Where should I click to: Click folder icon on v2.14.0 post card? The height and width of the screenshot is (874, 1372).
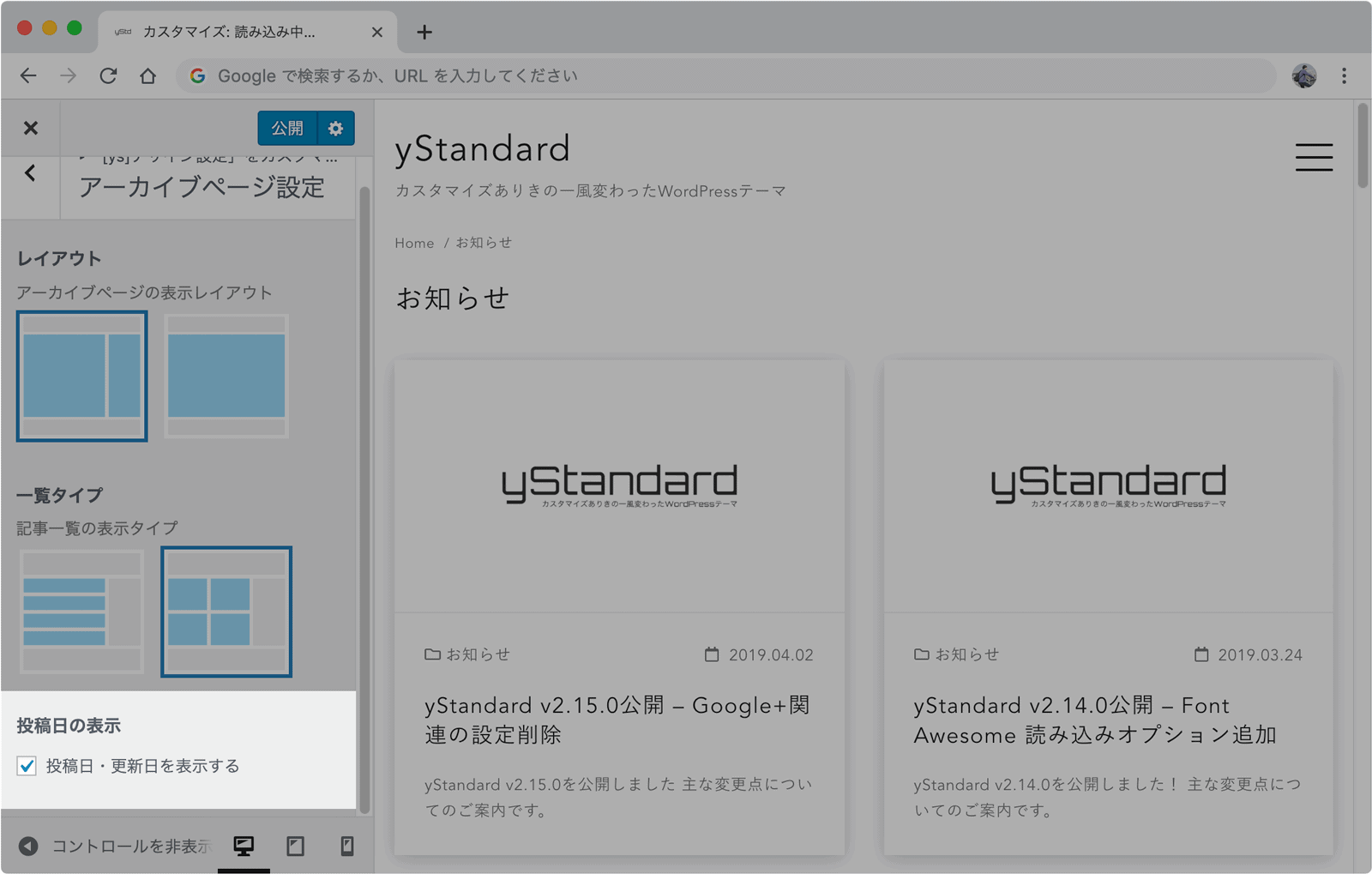(x=922, y=654)
